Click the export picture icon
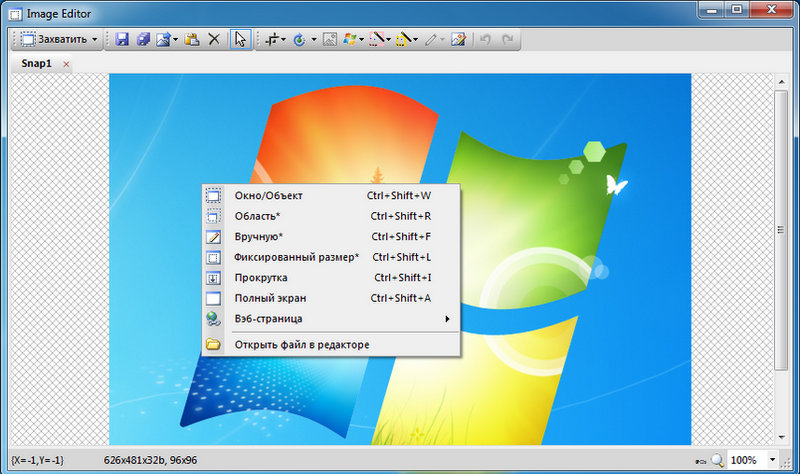 pos(163,39)
